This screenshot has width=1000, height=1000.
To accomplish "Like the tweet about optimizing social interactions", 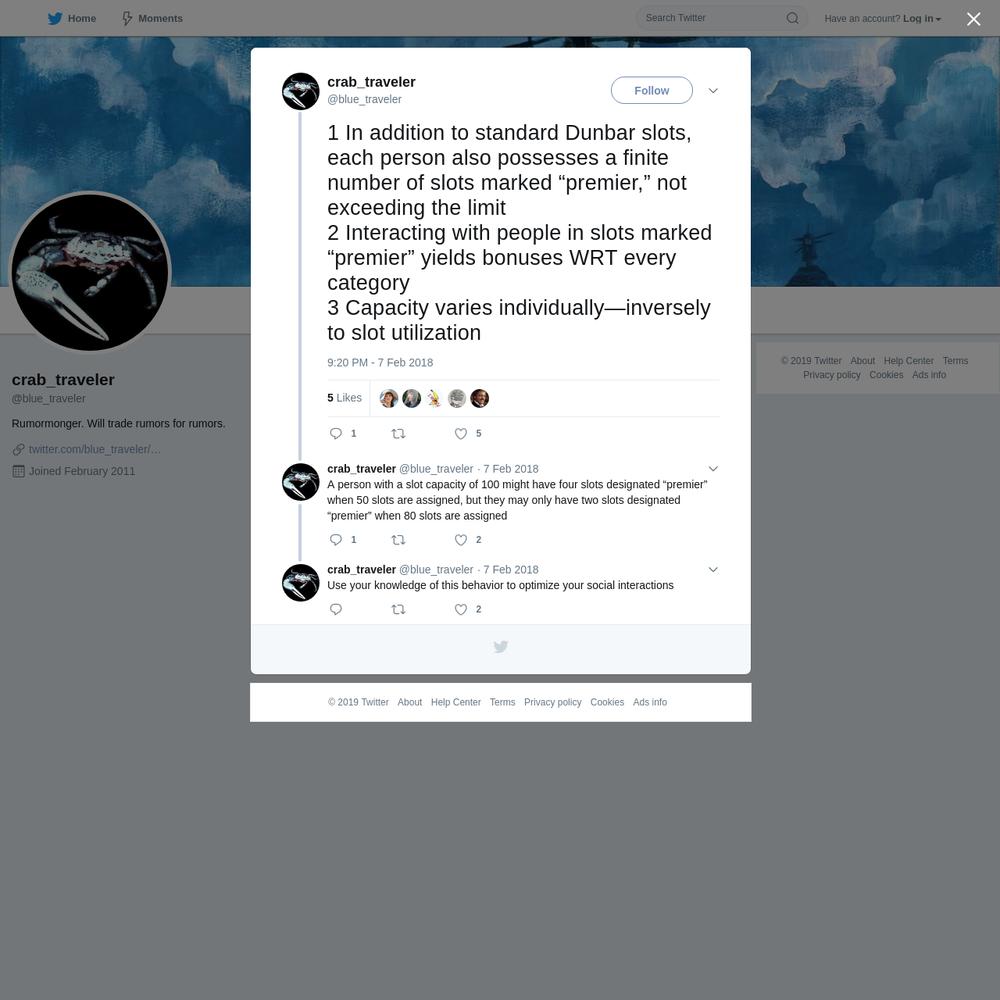I will coord(460,610).
